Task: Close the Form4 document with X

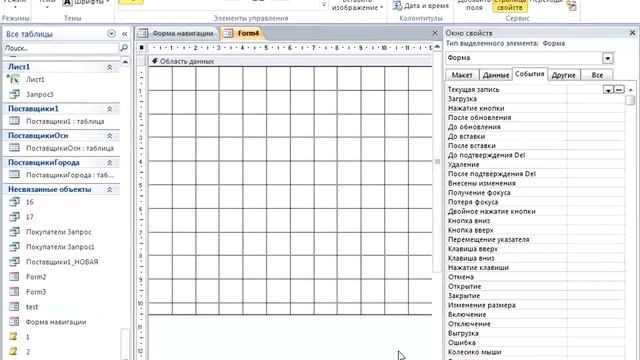Action: pyautogui.click(x=435, y=33)
